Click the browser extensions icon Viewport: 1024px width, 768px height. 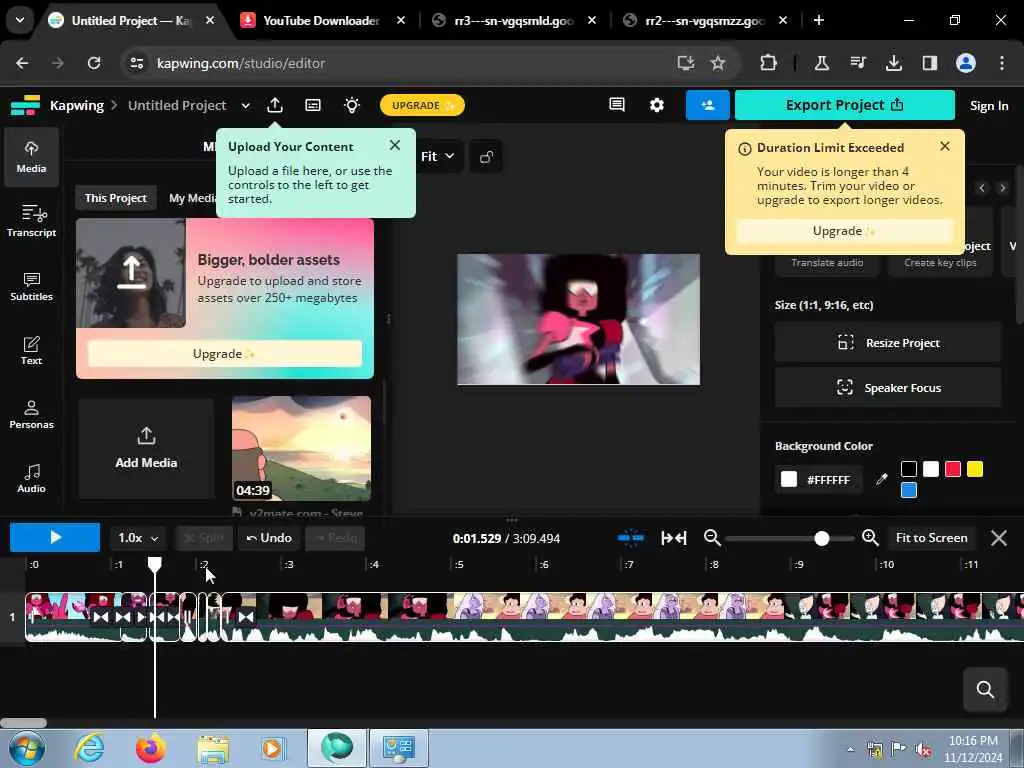768,63
